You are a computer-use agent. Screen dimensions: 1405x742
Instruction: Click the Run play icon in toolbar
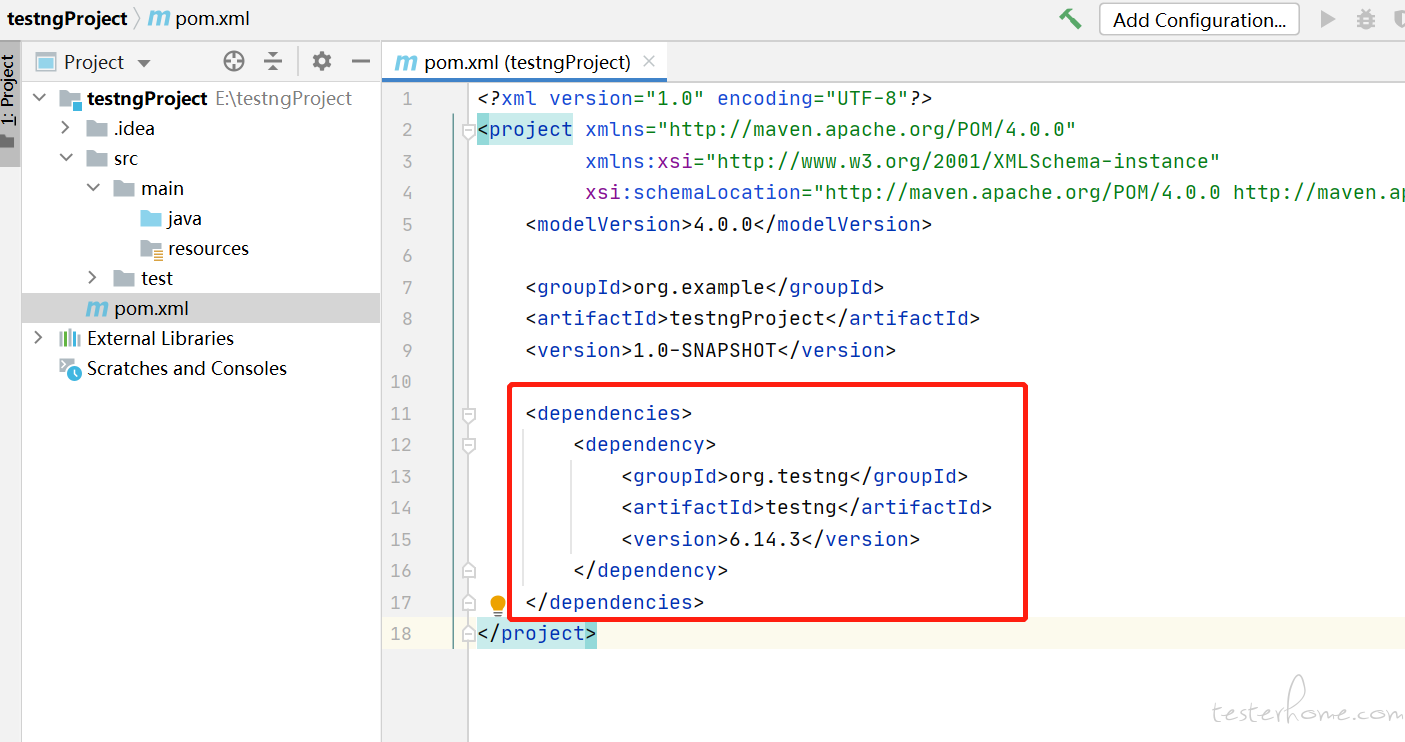pyautogui.click(x=1327, y=19)
